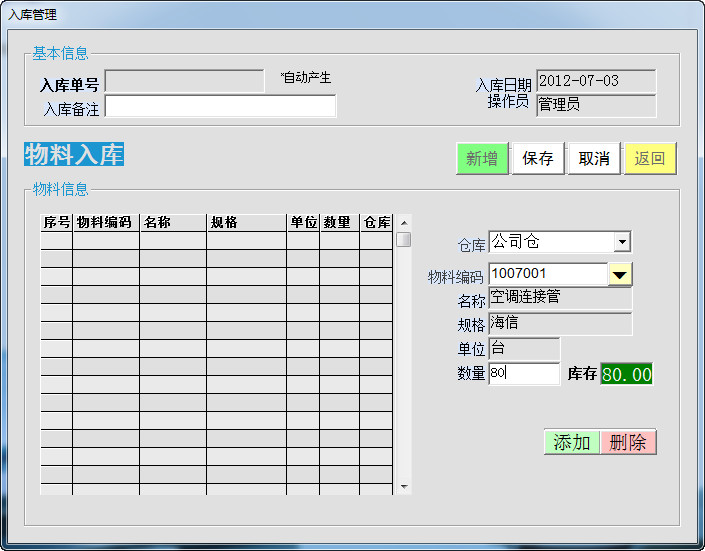Open the 仓库 dropdown arrow
The width and height of the screenshot is (705, 551).
tap(622, 242)
